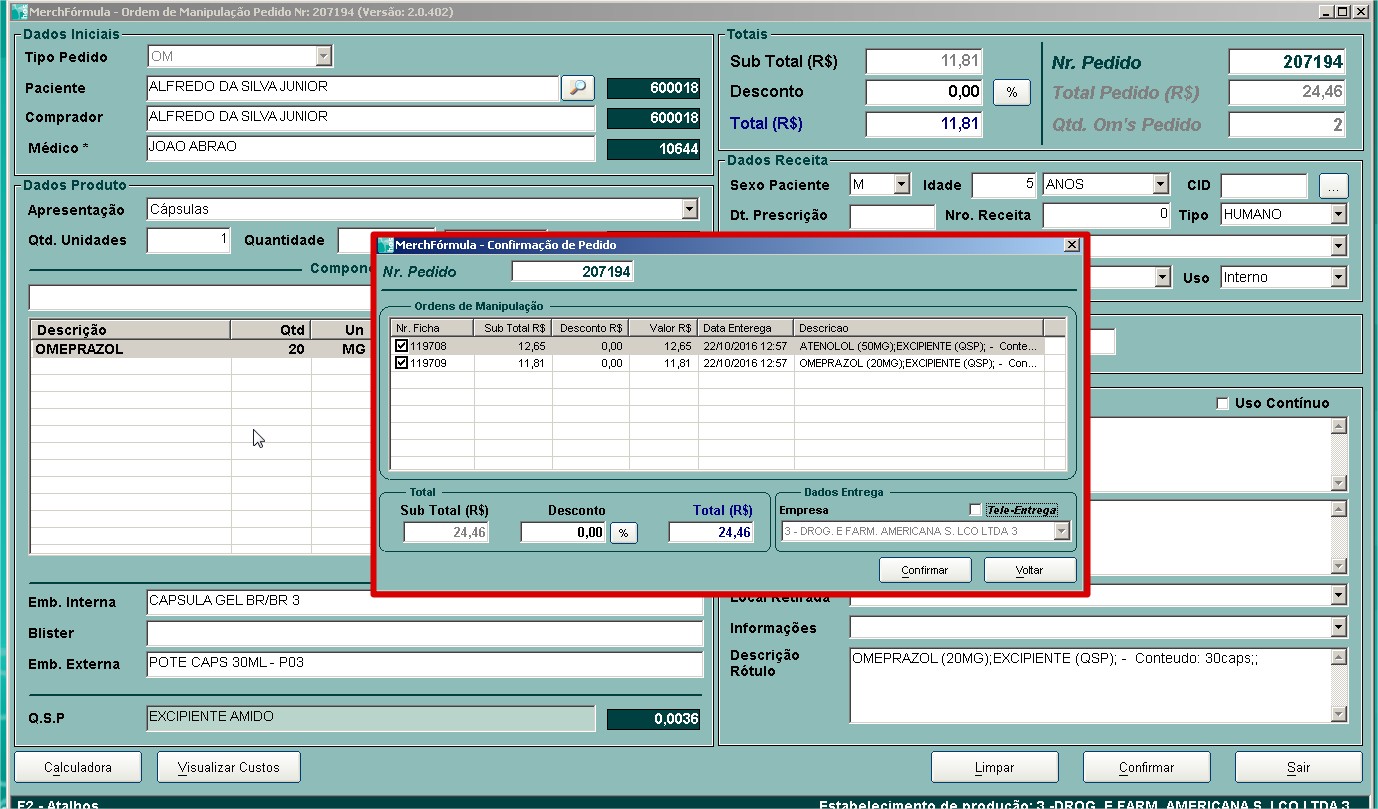Click the percent button beside Desconto in Totais
1378x809 pixels.
[1011, 92]
